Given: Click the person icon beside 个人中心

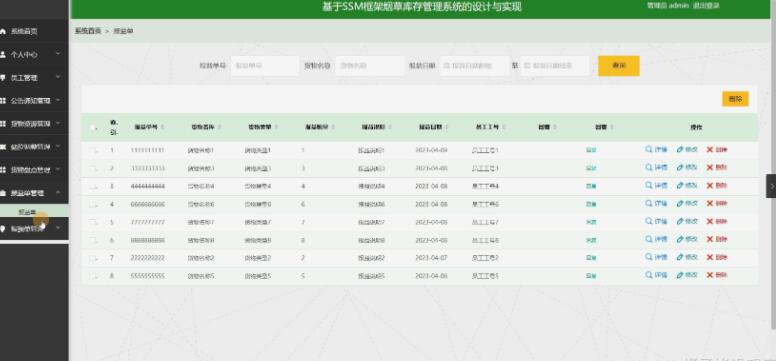Looking at the screenshot, I should pyautogui.click(x=3, y=54).
